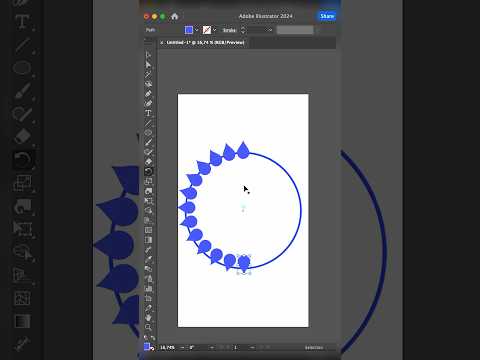Select the Width tool
Viewport: 480px width, 360px height.
[148, 191]
